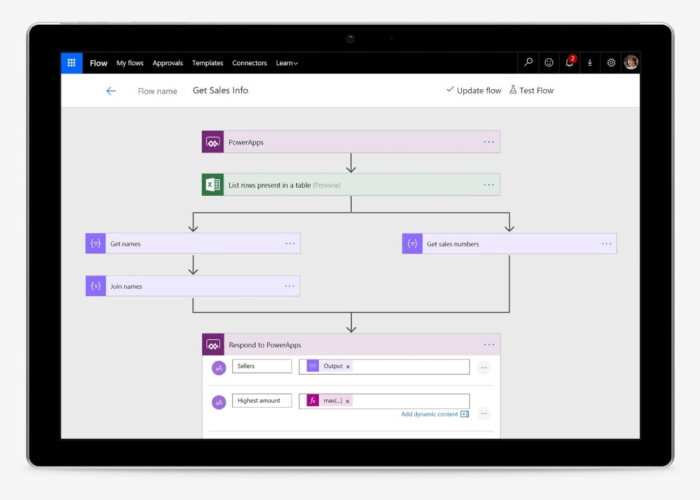
Task: Go back with the left arrow
Action: click(x=111, y=91)
